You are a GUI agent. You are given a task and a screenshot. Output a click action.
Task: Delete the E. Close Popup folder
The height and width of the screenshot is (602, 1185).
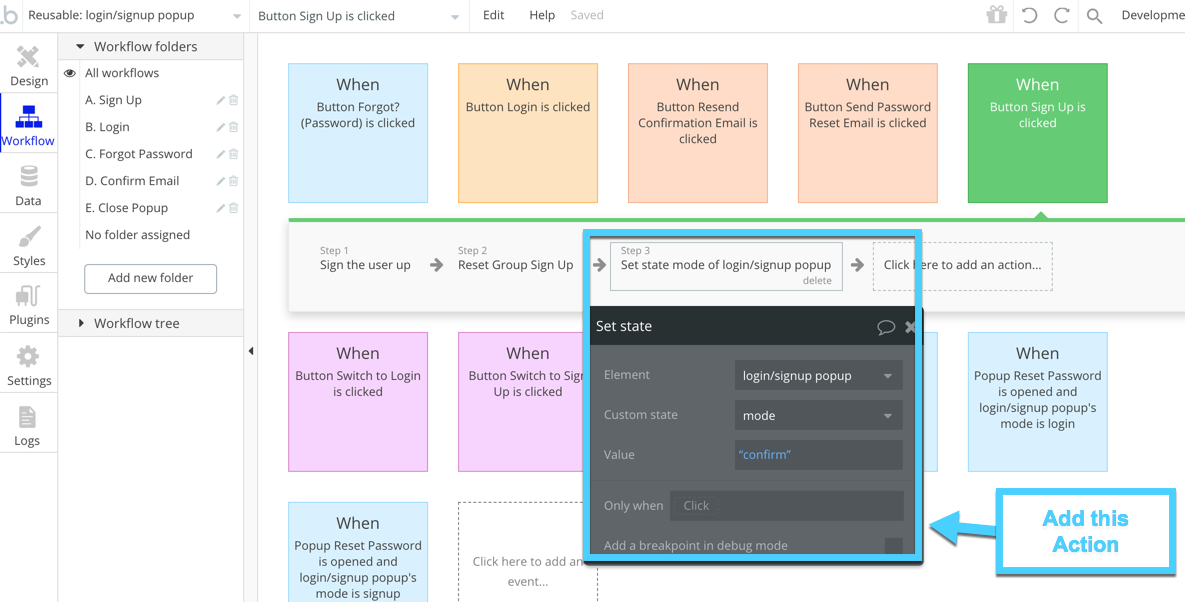point(234,208)
